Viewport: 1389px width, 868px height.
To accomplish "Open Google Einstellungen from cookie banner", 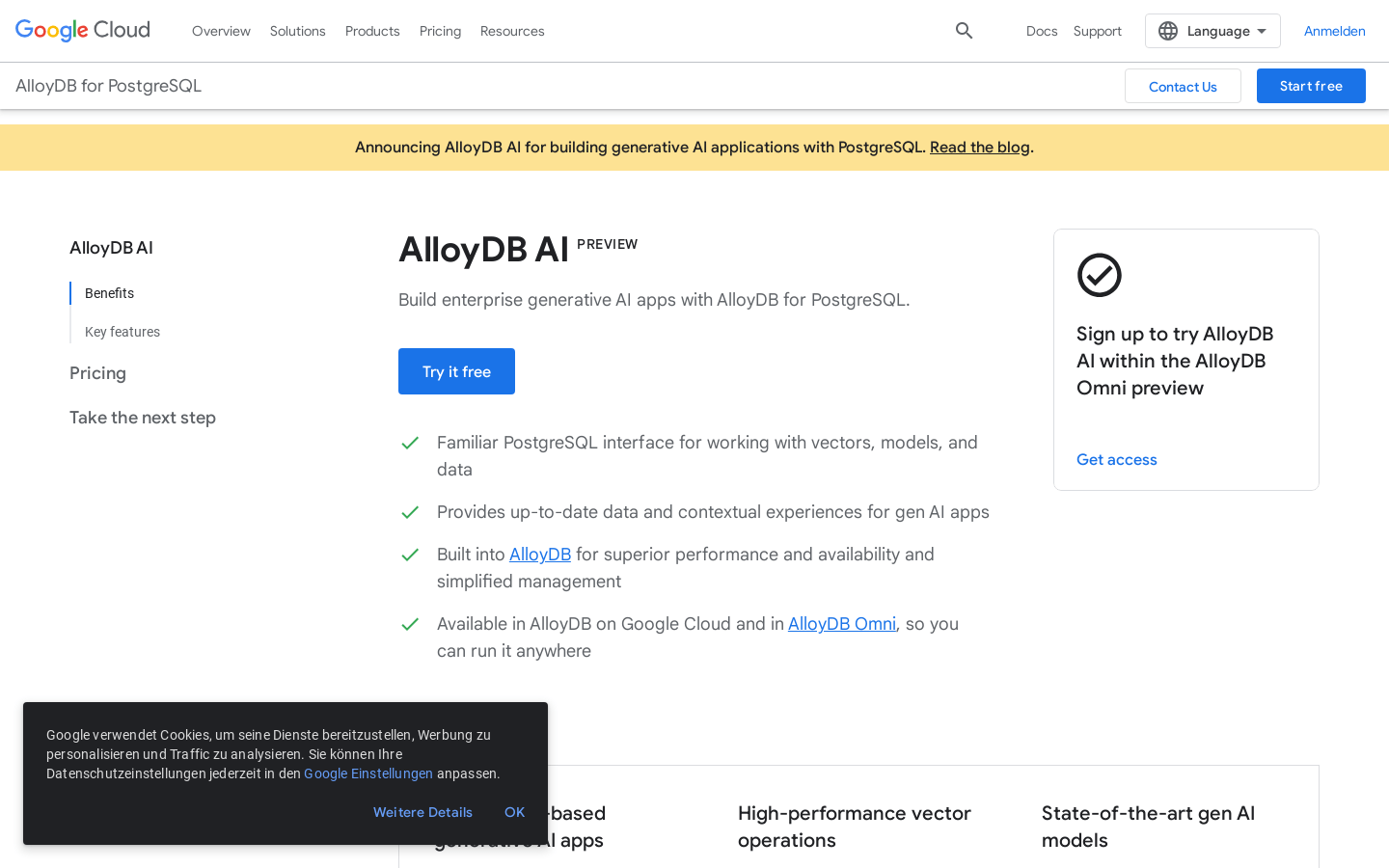I will point(368,773).
